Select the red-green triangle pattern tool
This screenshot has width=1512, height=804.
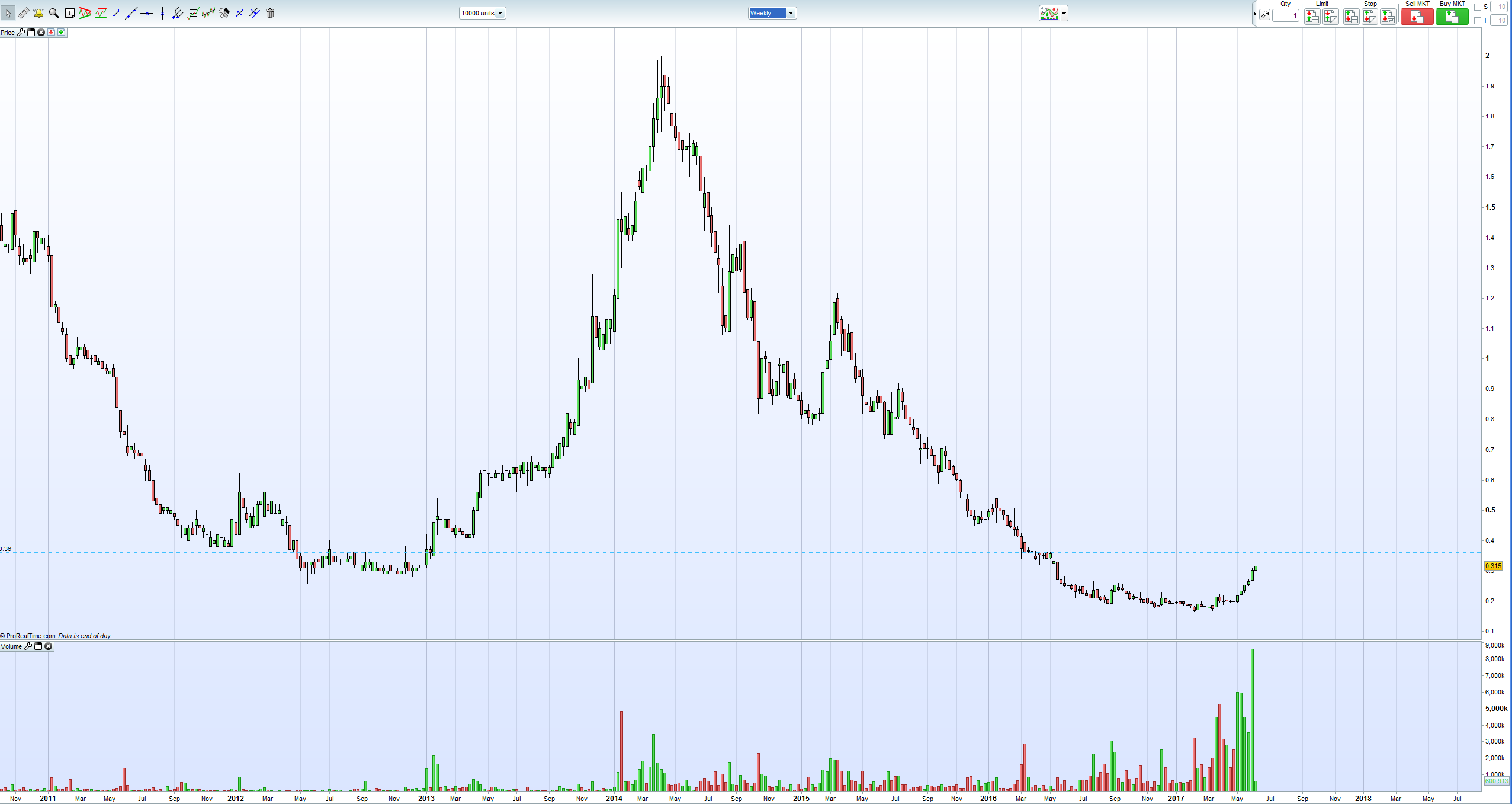tap(85, 13)
